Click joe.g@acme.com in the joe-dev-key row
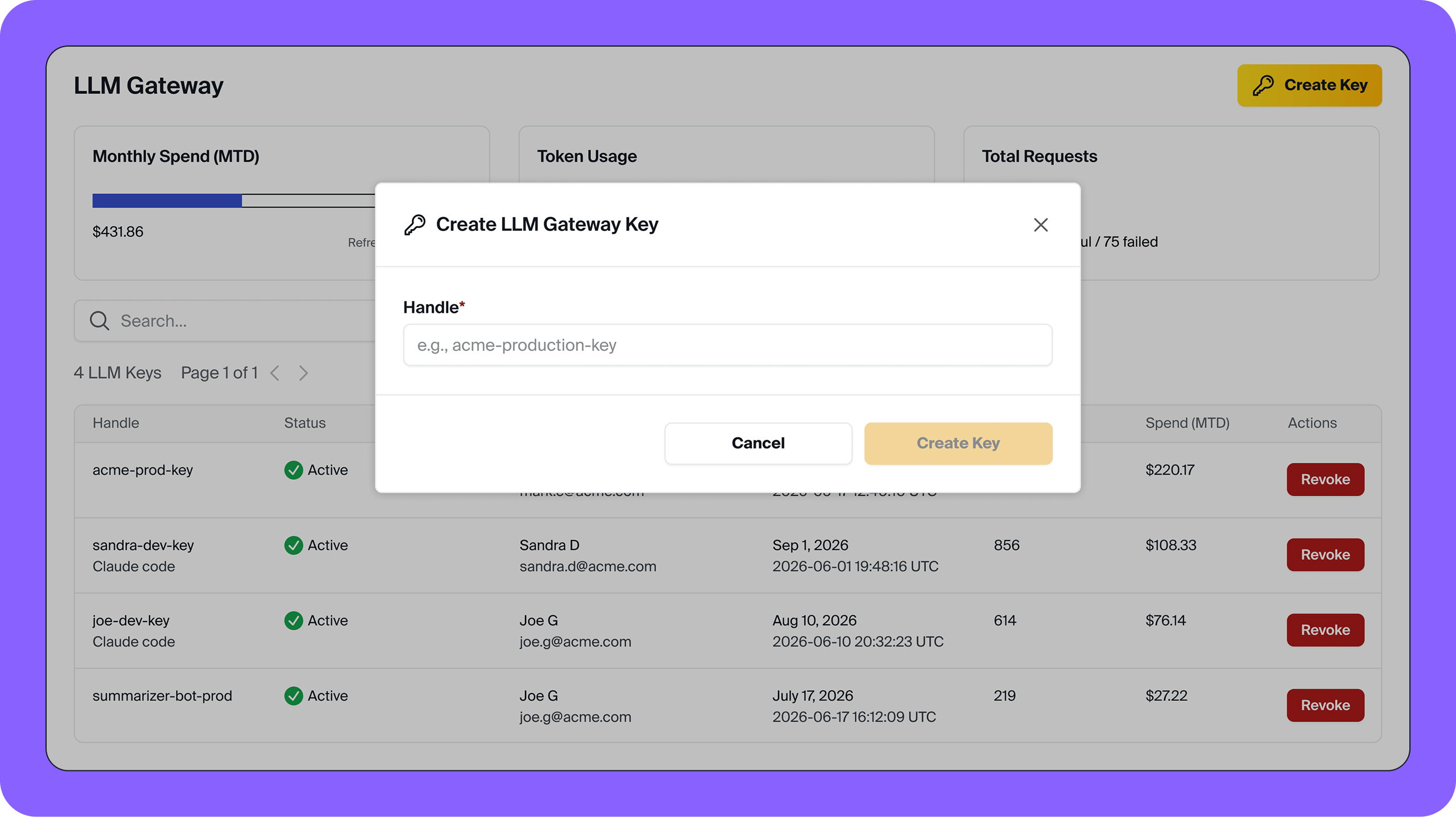The height and width of the screenshot is (817, 1456). 575,641
